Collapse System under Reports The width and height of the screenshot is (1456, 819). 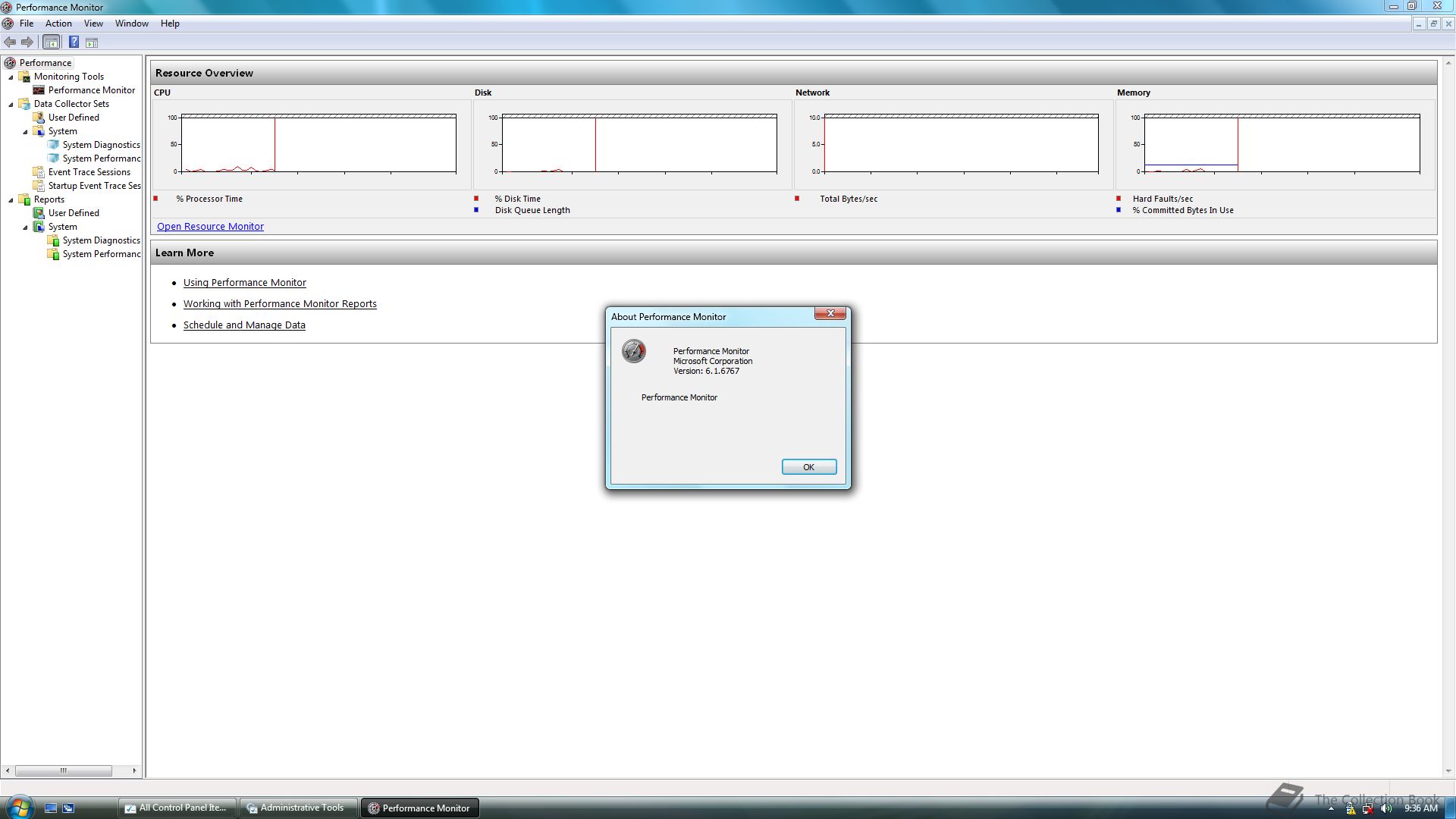pos(25,227)
